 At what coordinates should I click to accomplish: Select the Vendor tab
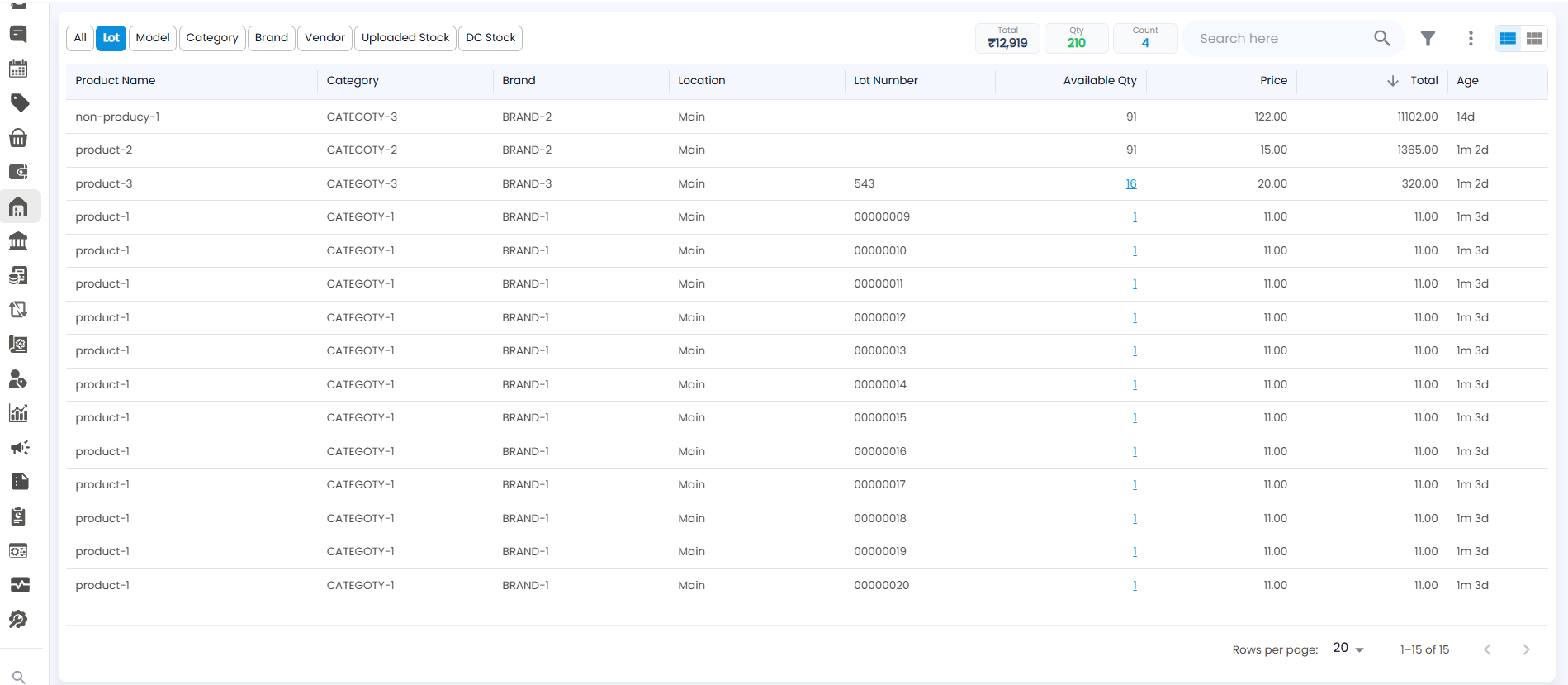pos(324,38)
